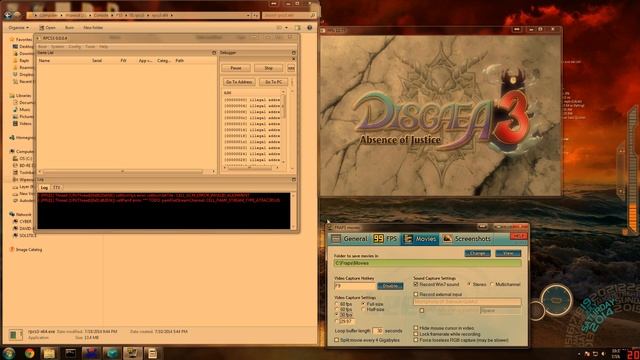Open File Explorer folder icon on taskbar
The width and height of the screenshot is (640, 360).
click(49, 353)
